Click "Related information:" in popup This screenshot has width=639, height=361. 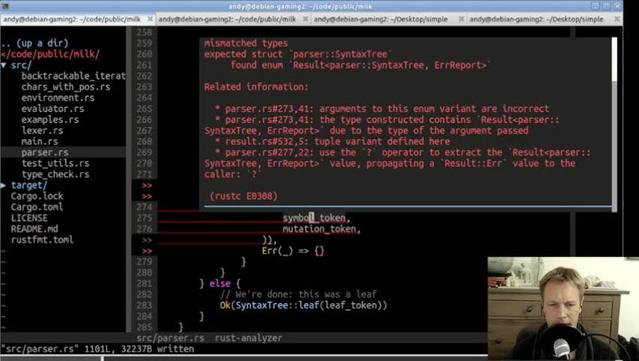(256, 87)
